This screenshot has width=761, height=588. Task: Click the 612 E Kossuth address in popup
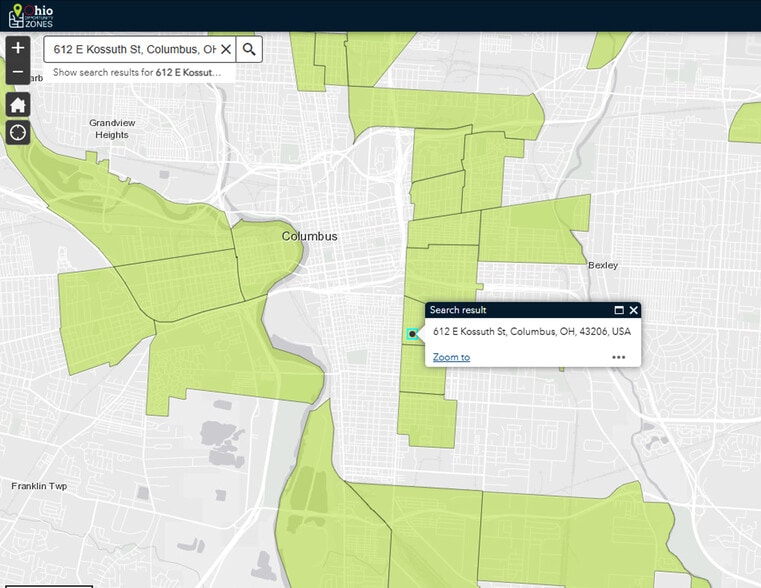[531, 331]
